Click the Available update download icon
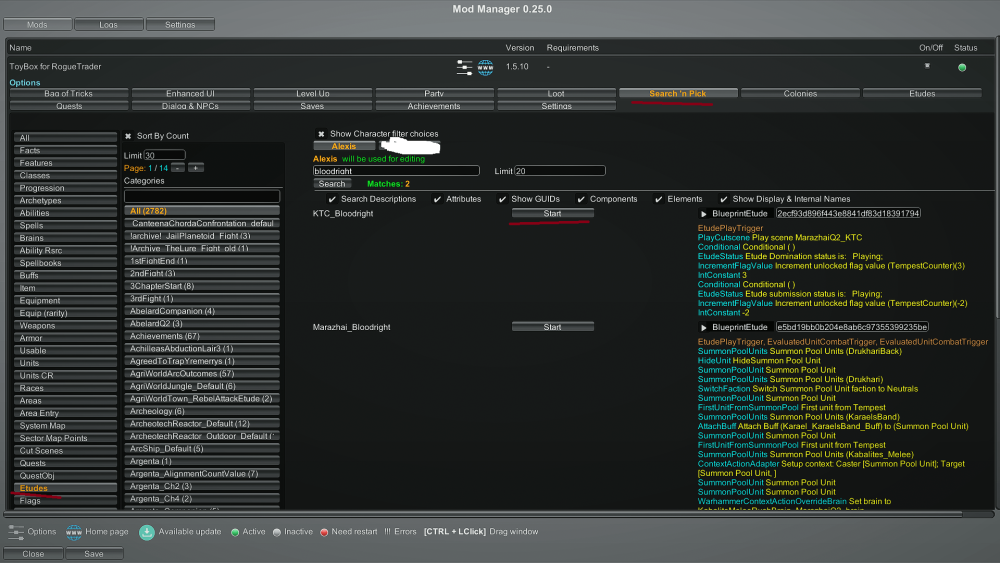Viewport: 1000px width, 563px height. pos(147,532)
